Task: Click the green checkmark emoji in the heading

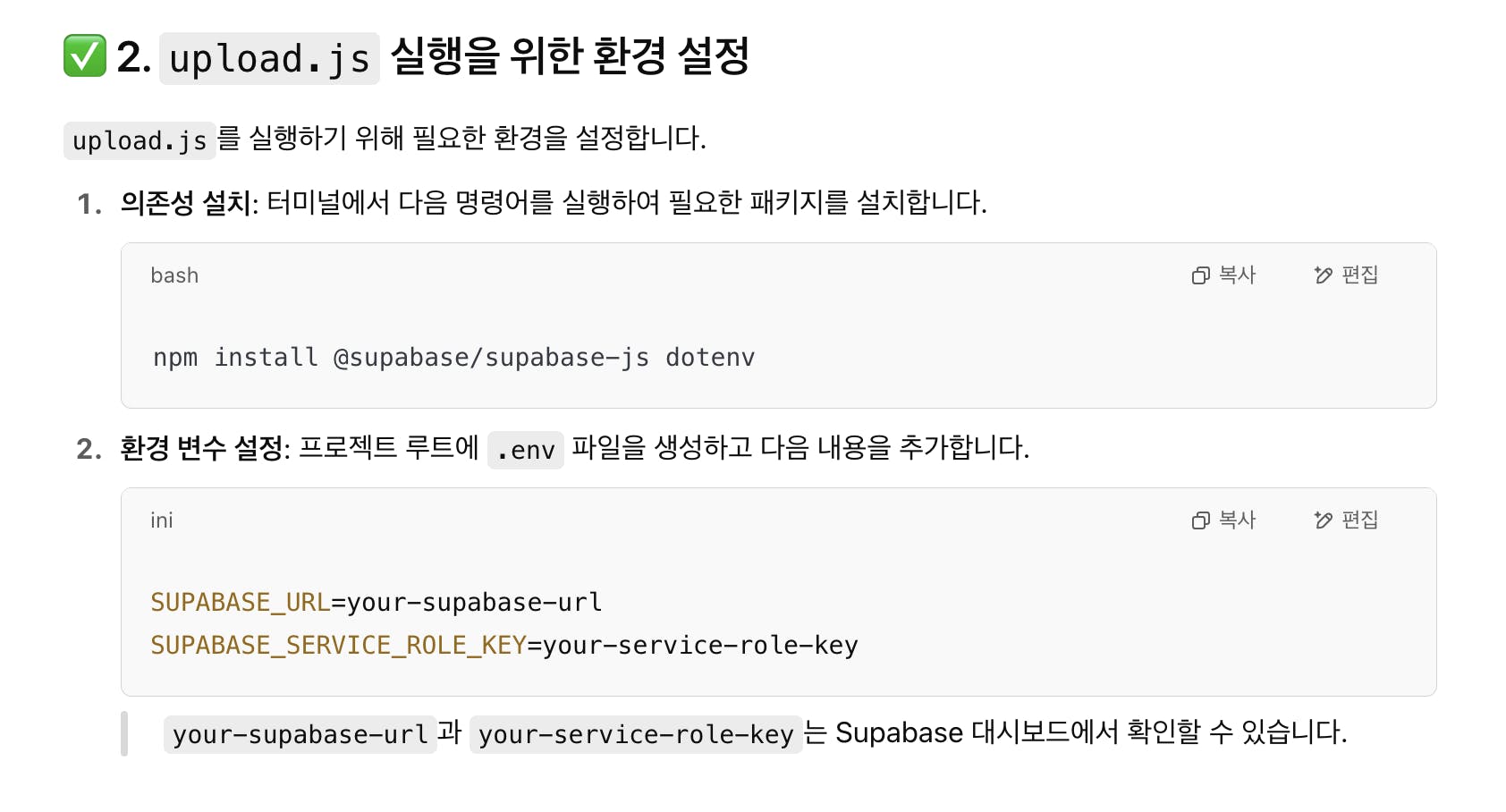Action: pos(85,56)
